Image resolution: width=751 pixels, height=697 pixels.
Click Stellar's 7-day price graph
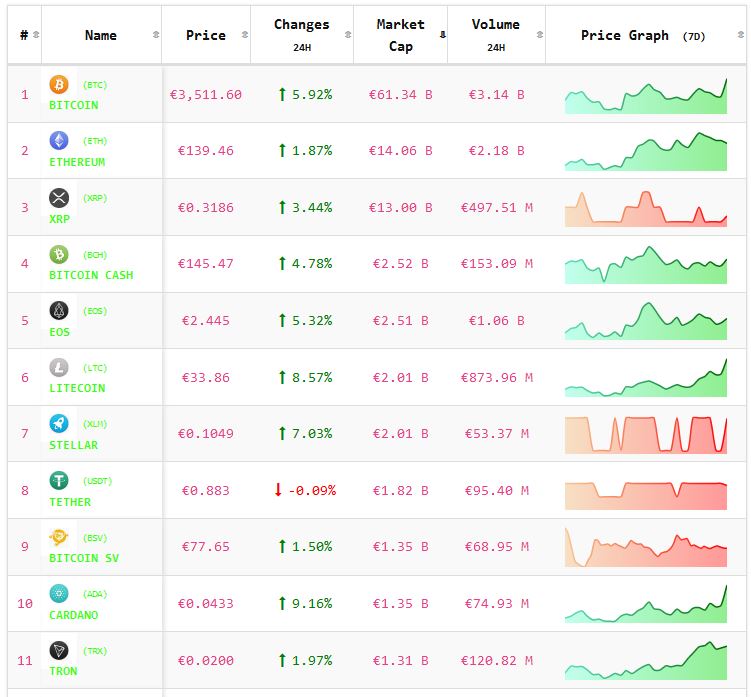point(646,434)
